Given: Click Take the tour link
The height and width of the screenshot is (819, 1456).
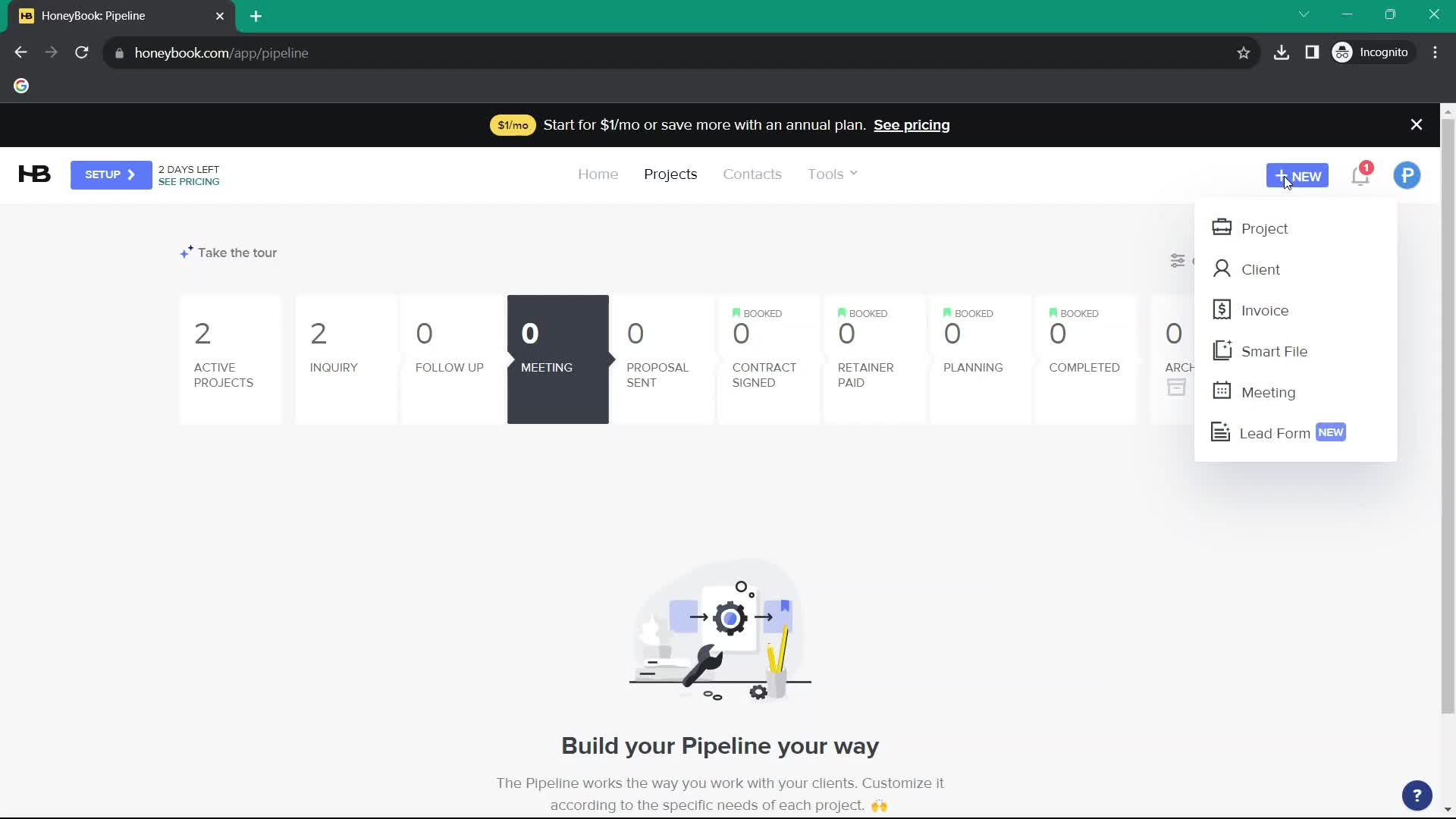Looking at the screenshot, I should [228, 253].
